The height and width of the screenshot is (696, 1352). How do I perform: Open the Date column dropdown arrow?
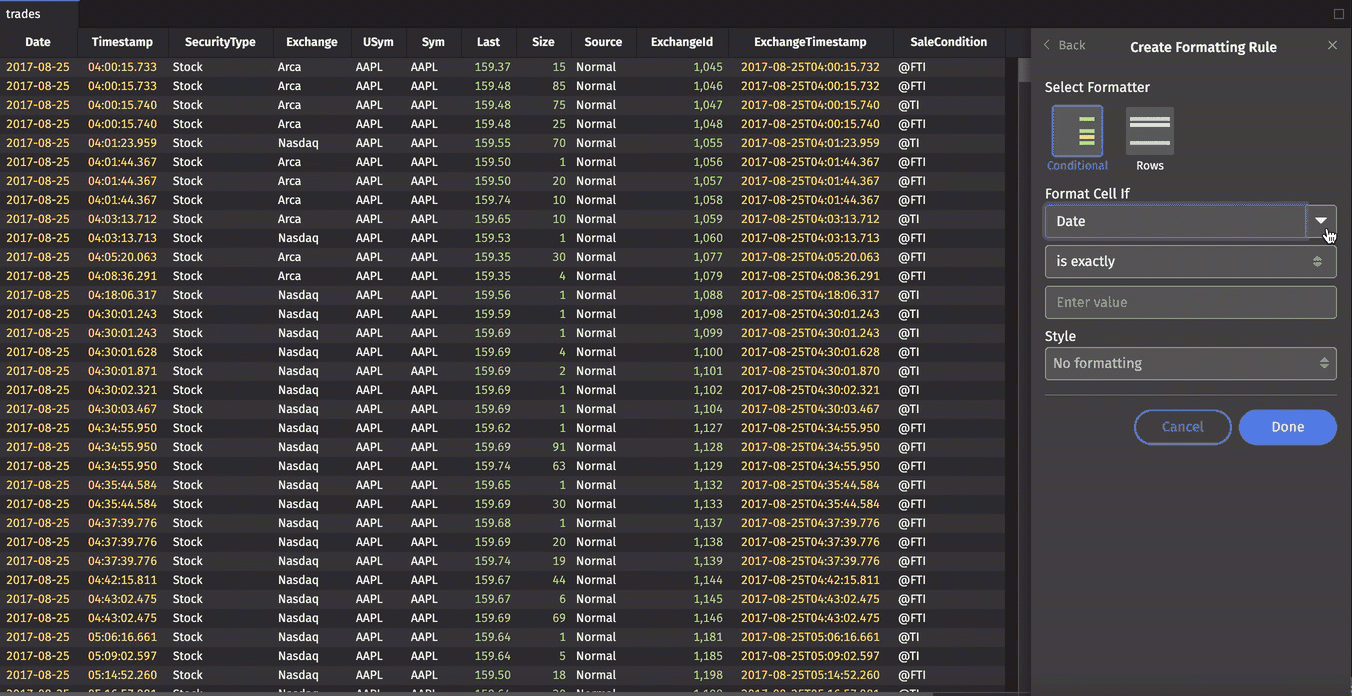(x=1321, y=221)
